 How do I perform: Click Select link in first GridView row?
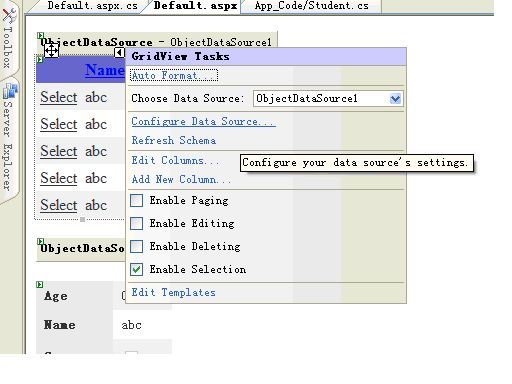tap(59, 97)
